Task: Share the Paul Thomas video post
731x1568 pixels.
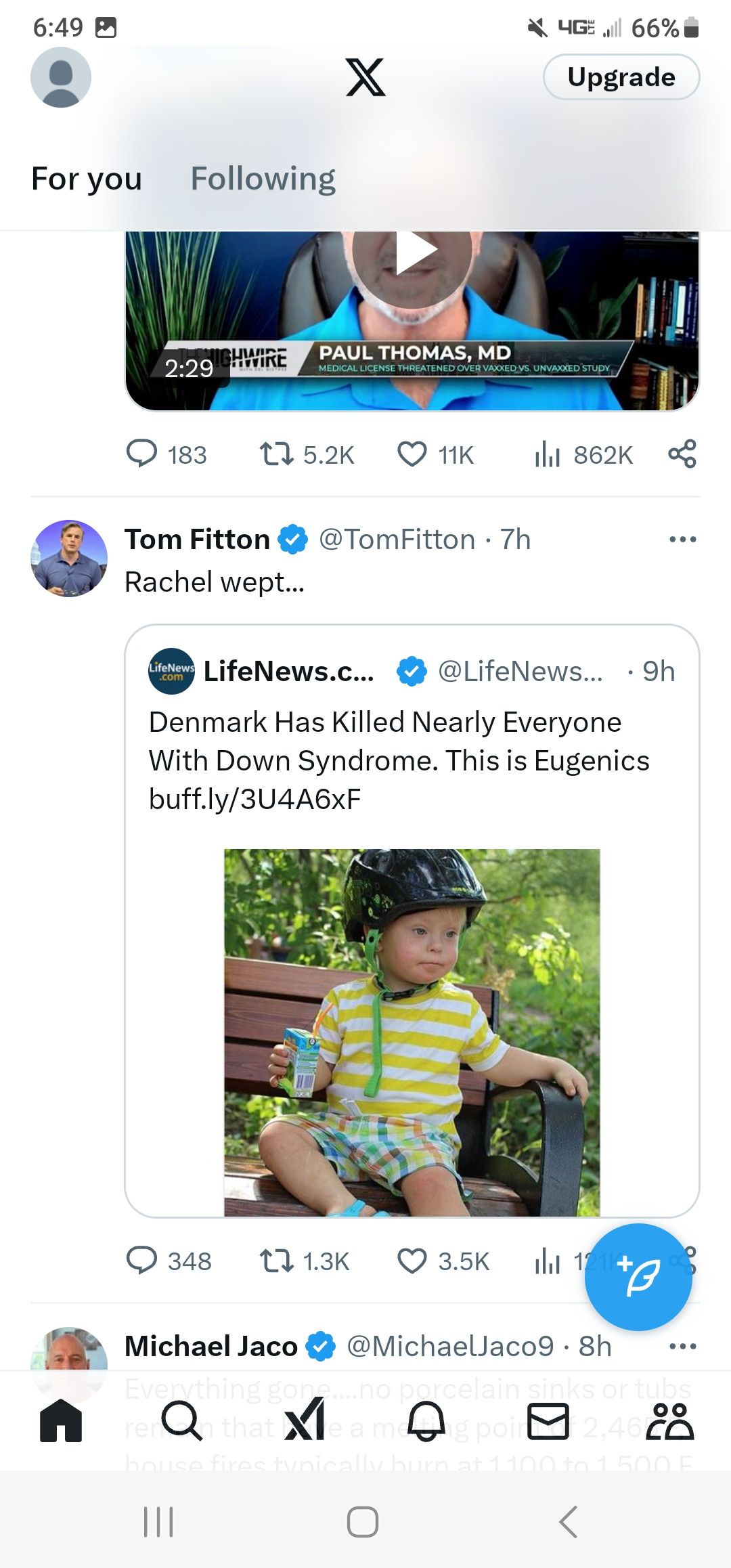Action: click(x=682, y=454)
